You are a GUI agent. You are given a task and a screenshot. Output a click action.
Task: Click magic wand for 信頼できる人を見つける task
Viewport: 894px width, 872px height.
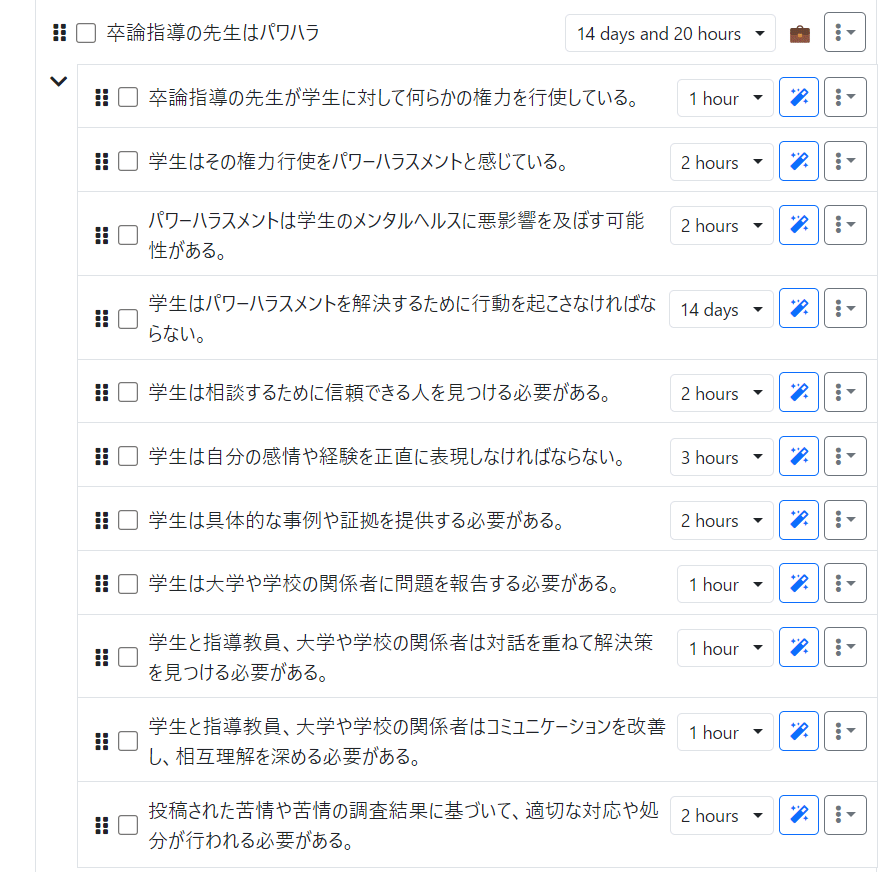[799, 392]
